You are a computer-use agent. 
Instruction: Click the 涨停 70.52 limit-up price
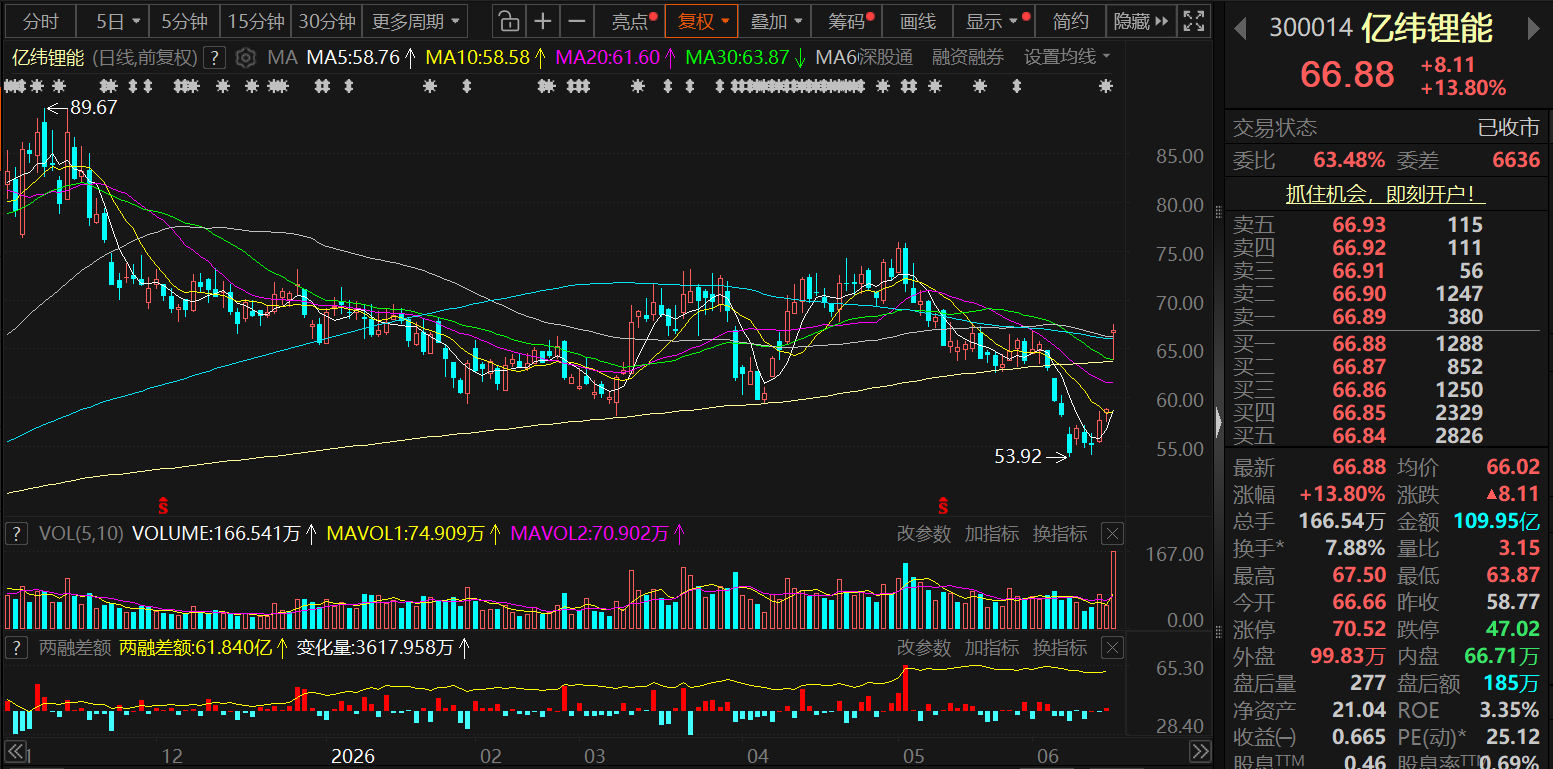pos(1359,630)
